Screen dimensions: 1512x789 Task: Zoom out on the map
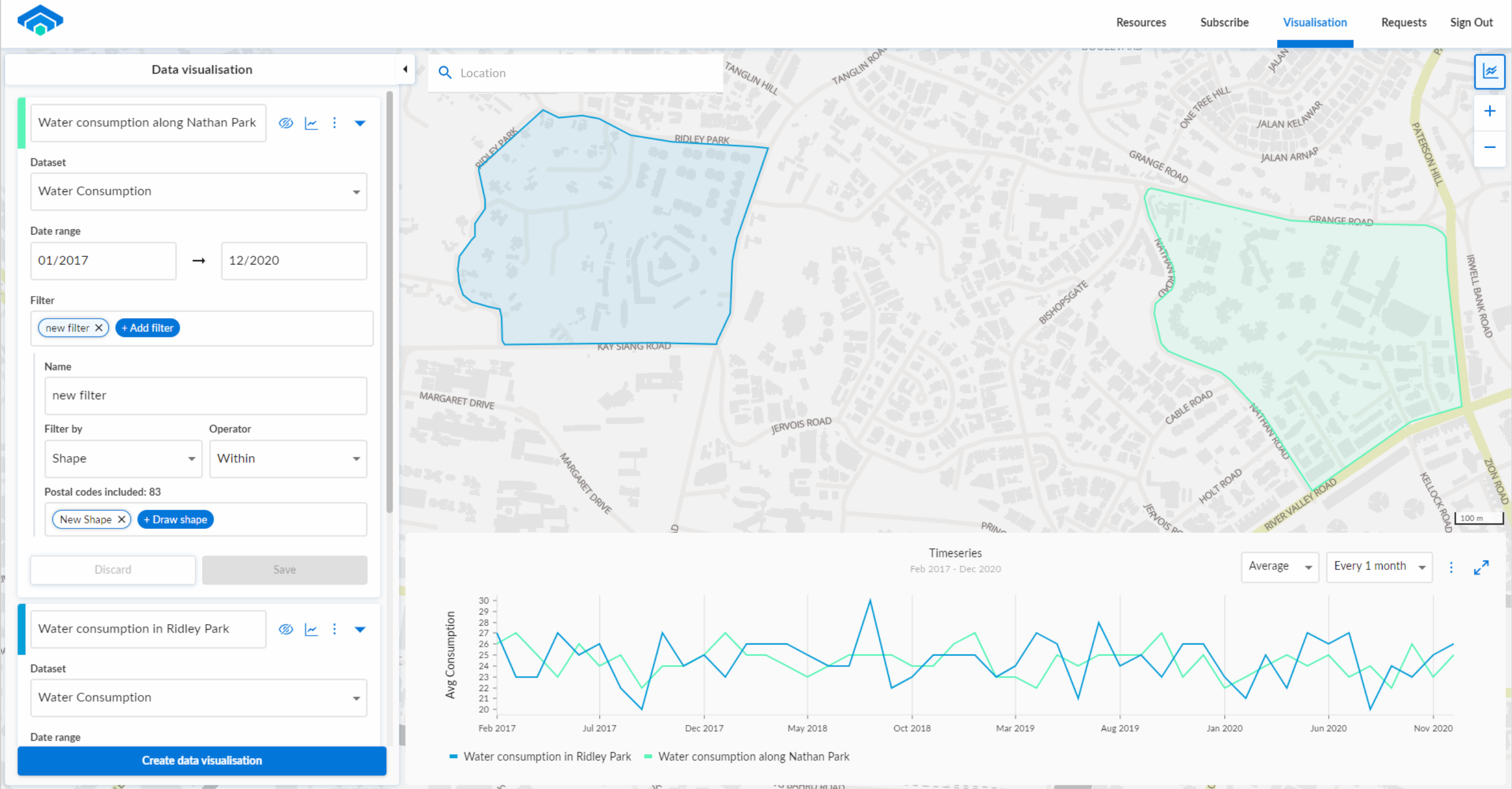1489,147
